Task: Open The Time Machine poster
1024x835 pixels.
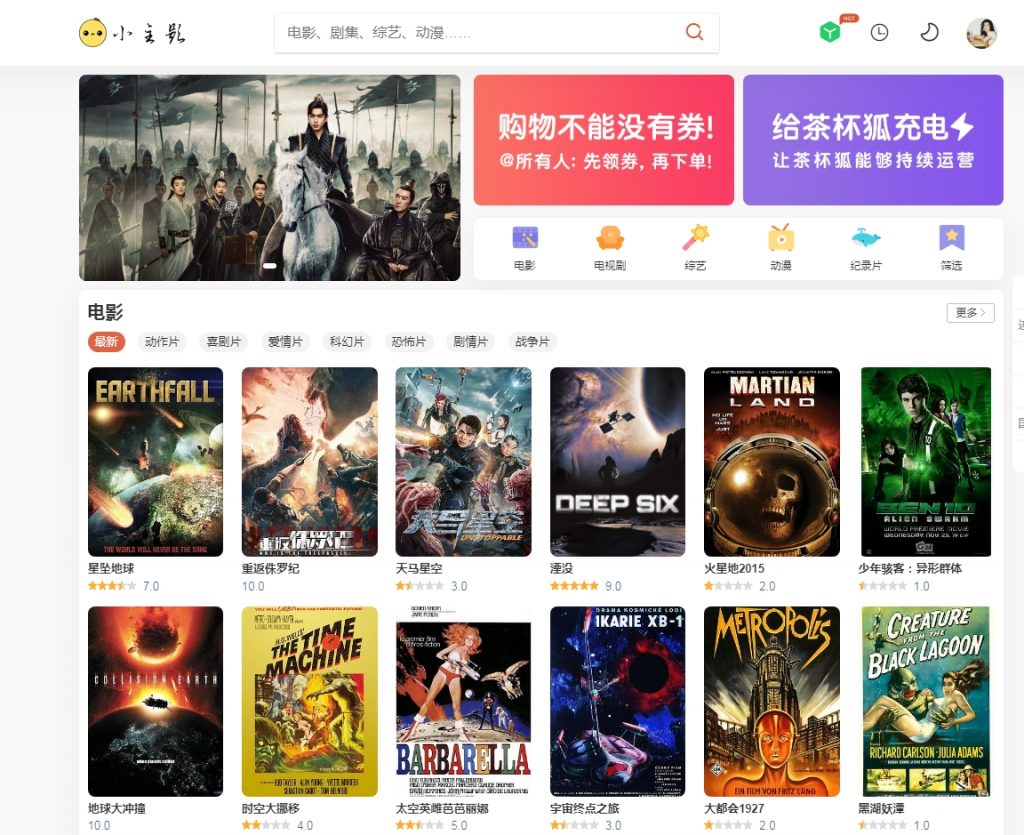Action: tap(310, 701)
